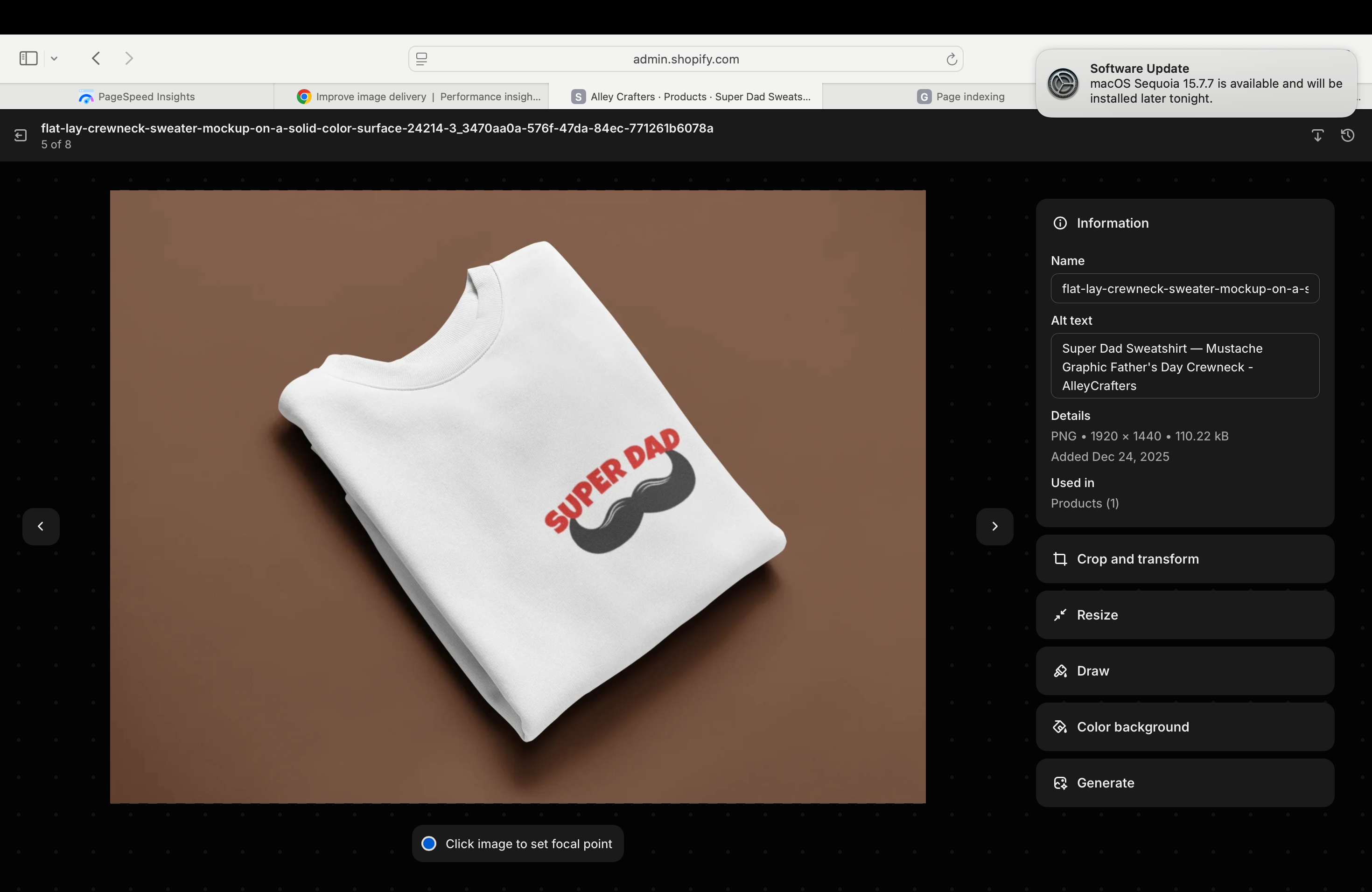Go back with the browser back arrow
Screen dimensions: 1372x892
[x=96, y=58]
